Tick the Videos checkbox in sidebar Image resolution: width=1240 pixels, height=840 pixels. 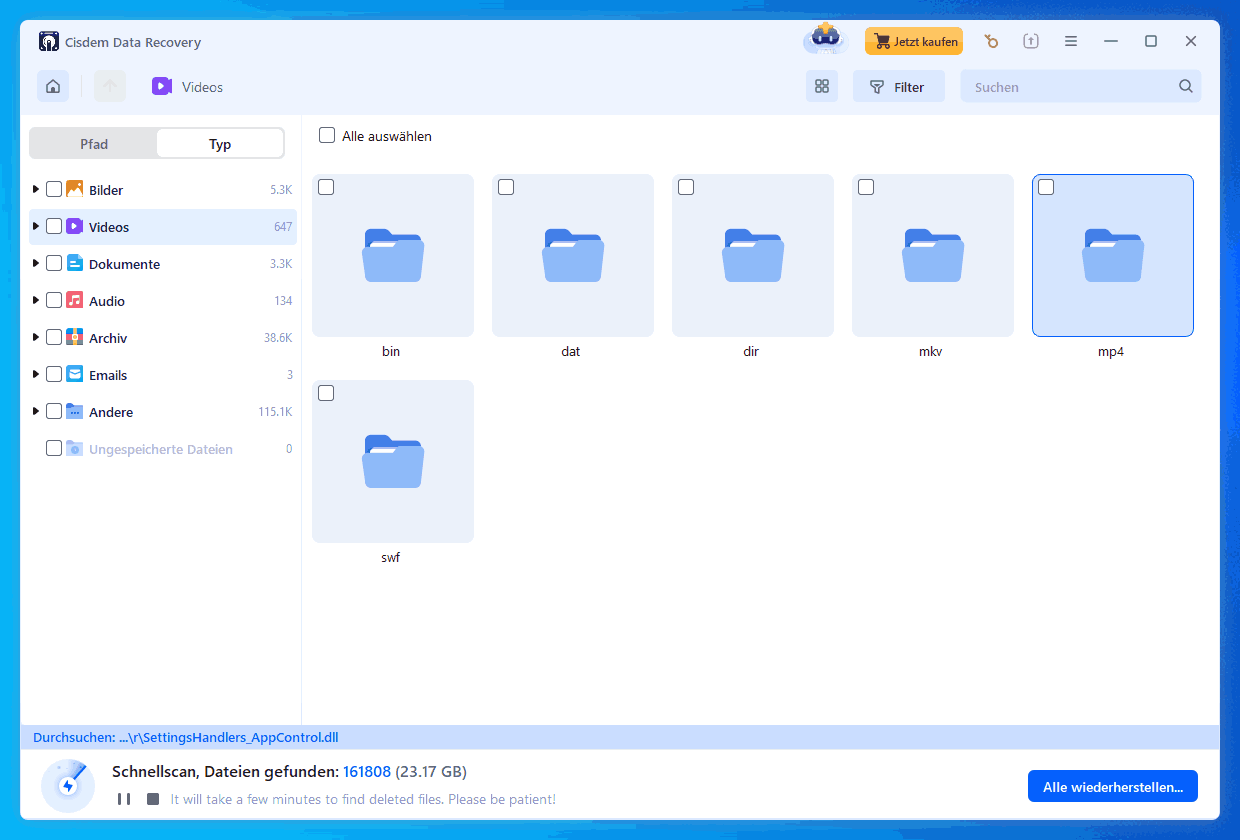54,226
